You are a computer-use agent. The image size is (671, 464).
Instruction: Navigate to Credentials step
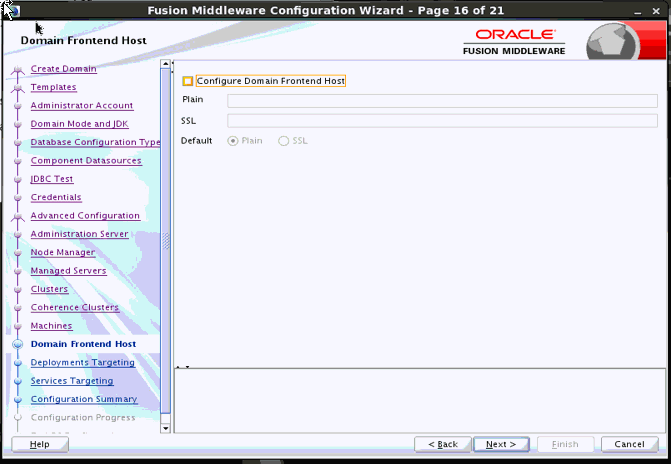pyautogui.click(x=56, y=198)
